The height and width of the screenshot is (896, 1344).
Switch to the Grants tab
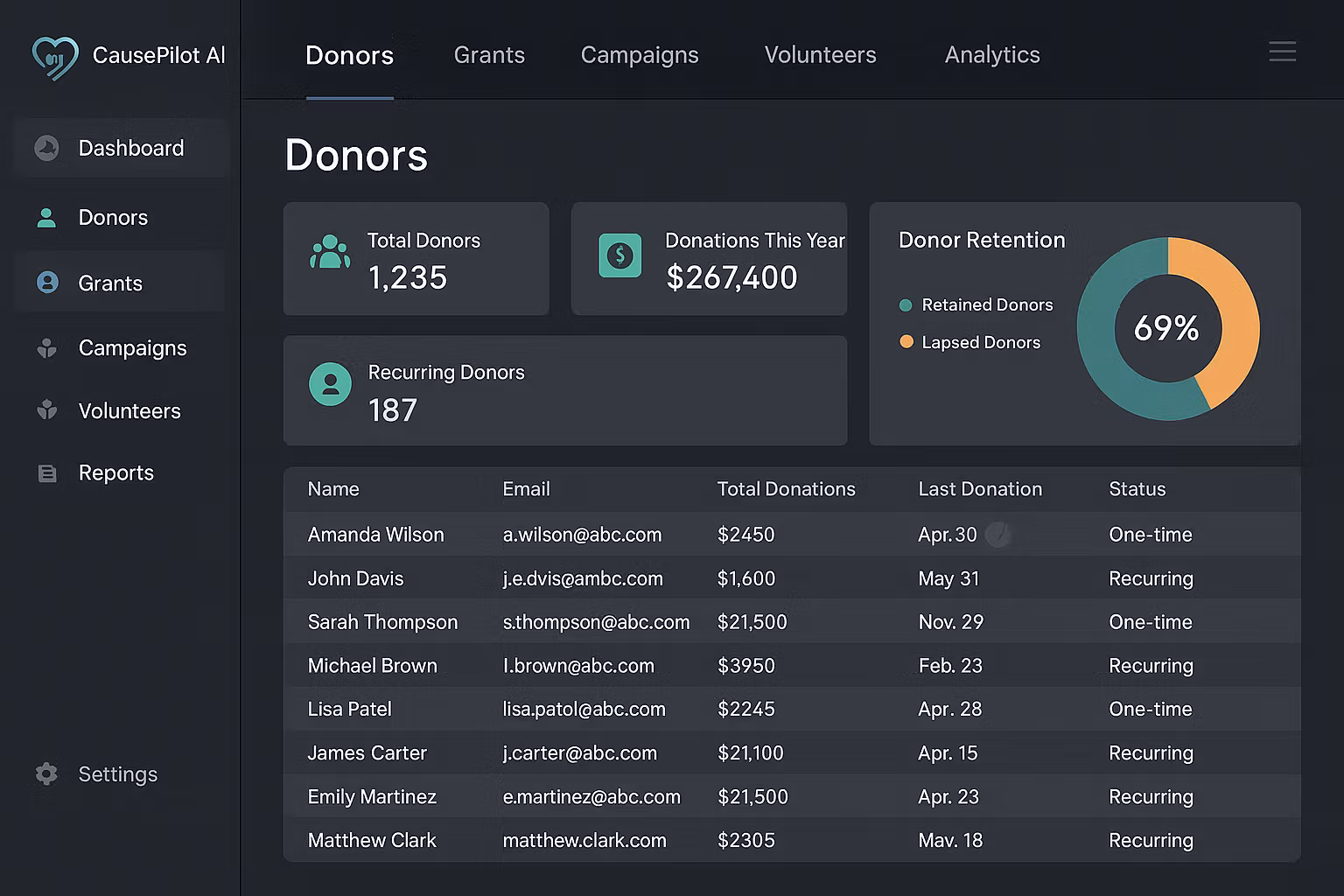click(489, 55)
